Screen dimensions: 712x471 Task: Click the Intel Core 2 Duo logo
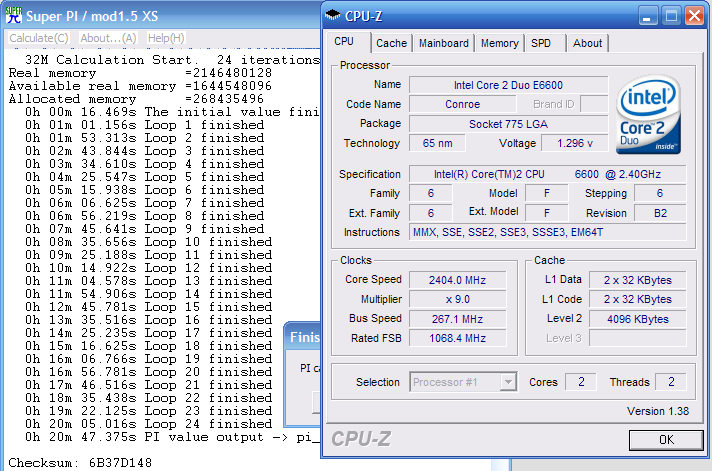(648, 114)
